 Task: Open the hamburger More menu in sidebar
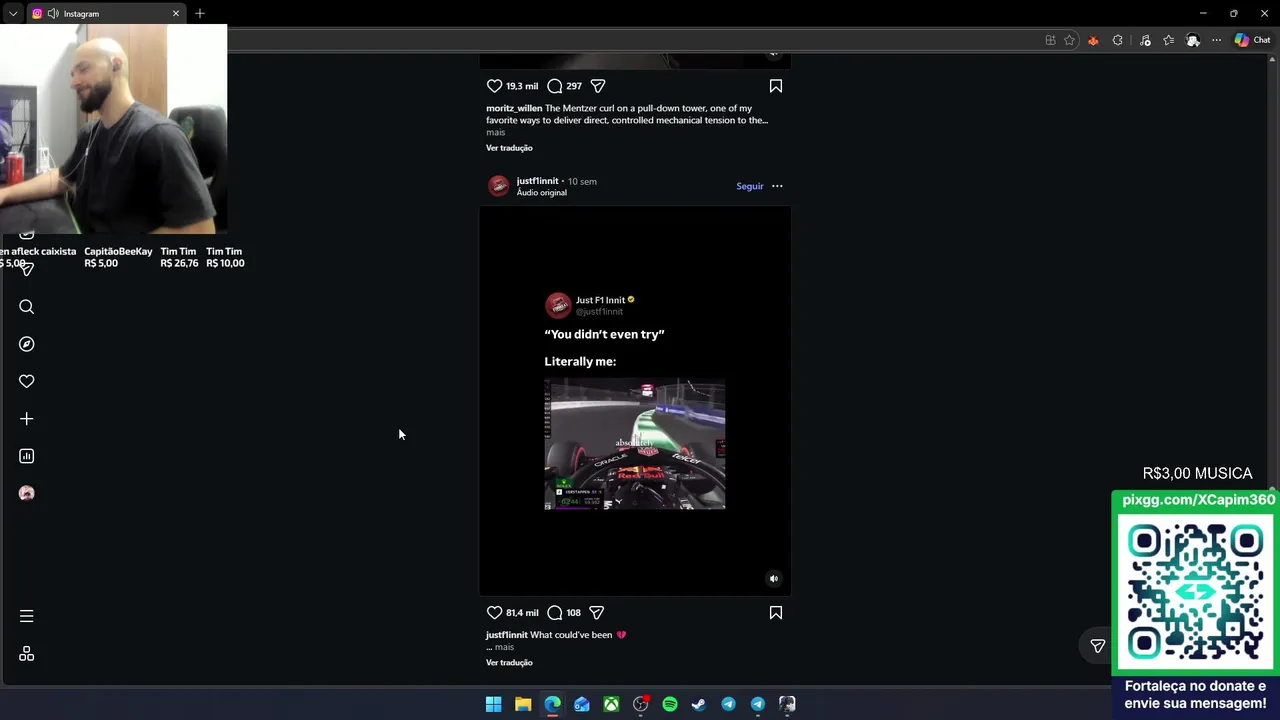tap(27, 616)
